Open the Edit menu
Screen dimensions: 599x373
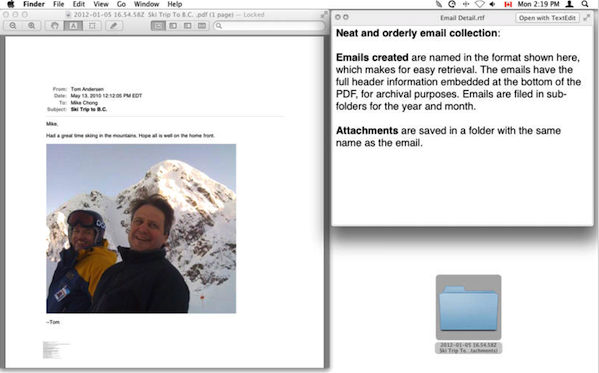pyautogui.click(x=79, y=4)
